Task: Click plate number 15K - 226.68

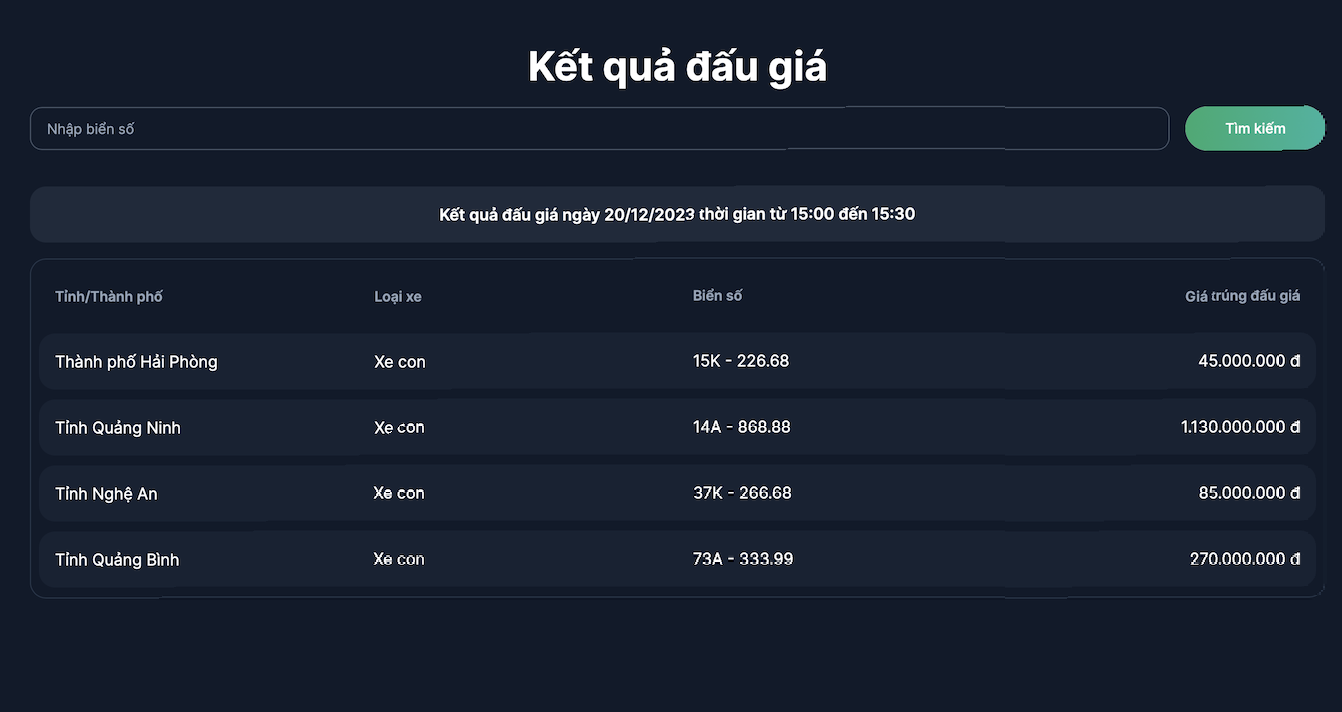Action: [x=741, y=361]
